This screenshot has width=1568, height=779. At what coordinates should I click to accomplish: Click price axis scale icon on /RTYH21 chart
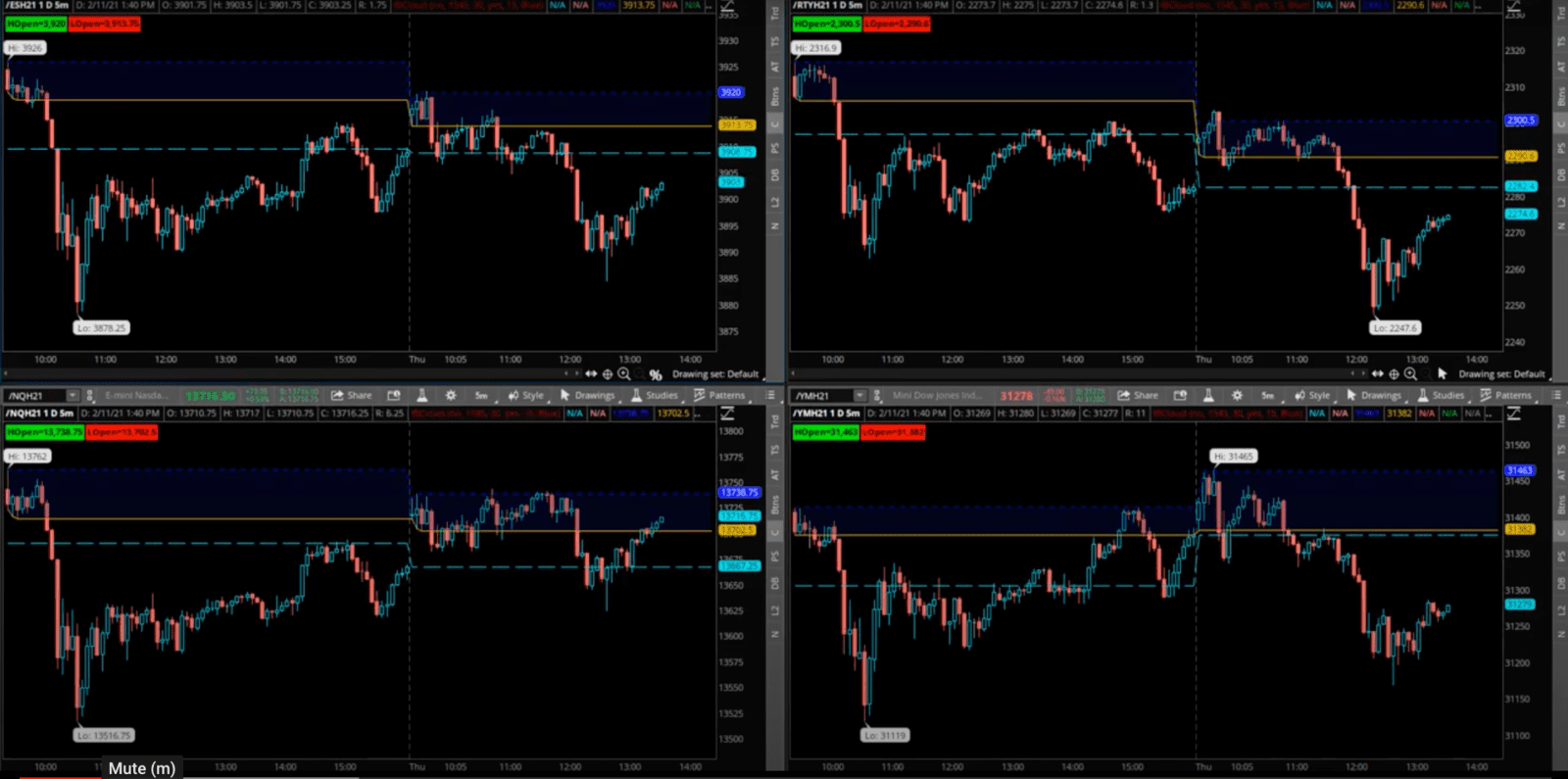point(1514,8)
